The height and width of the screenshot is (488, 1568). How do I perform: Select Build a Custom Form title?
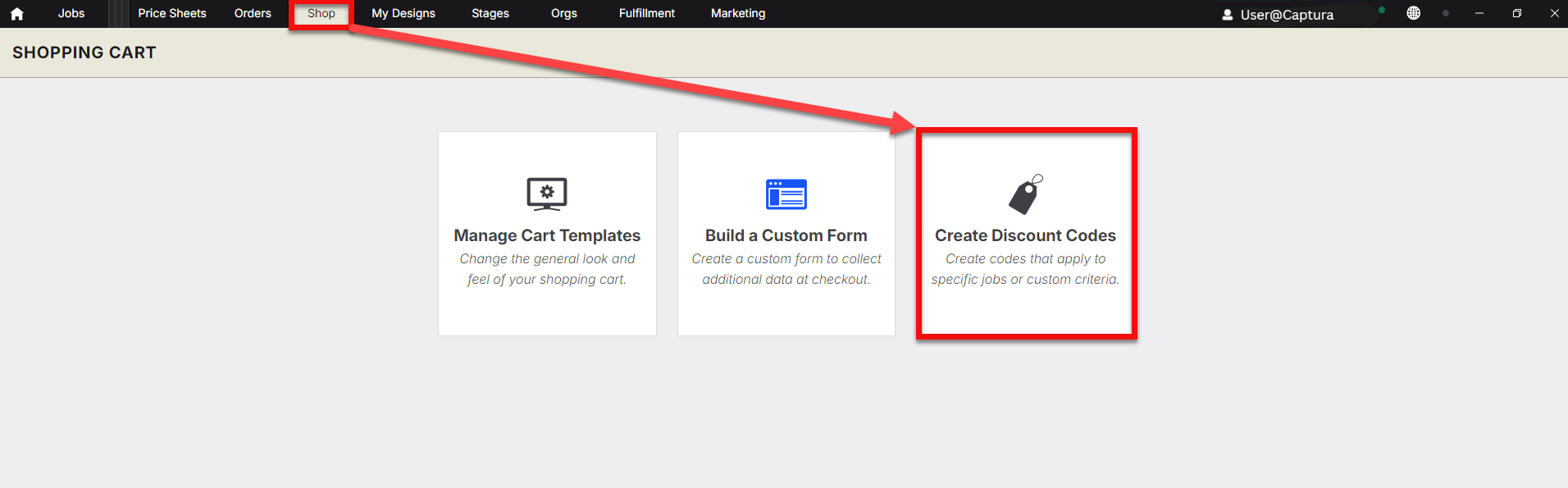[x=786, y=235]
